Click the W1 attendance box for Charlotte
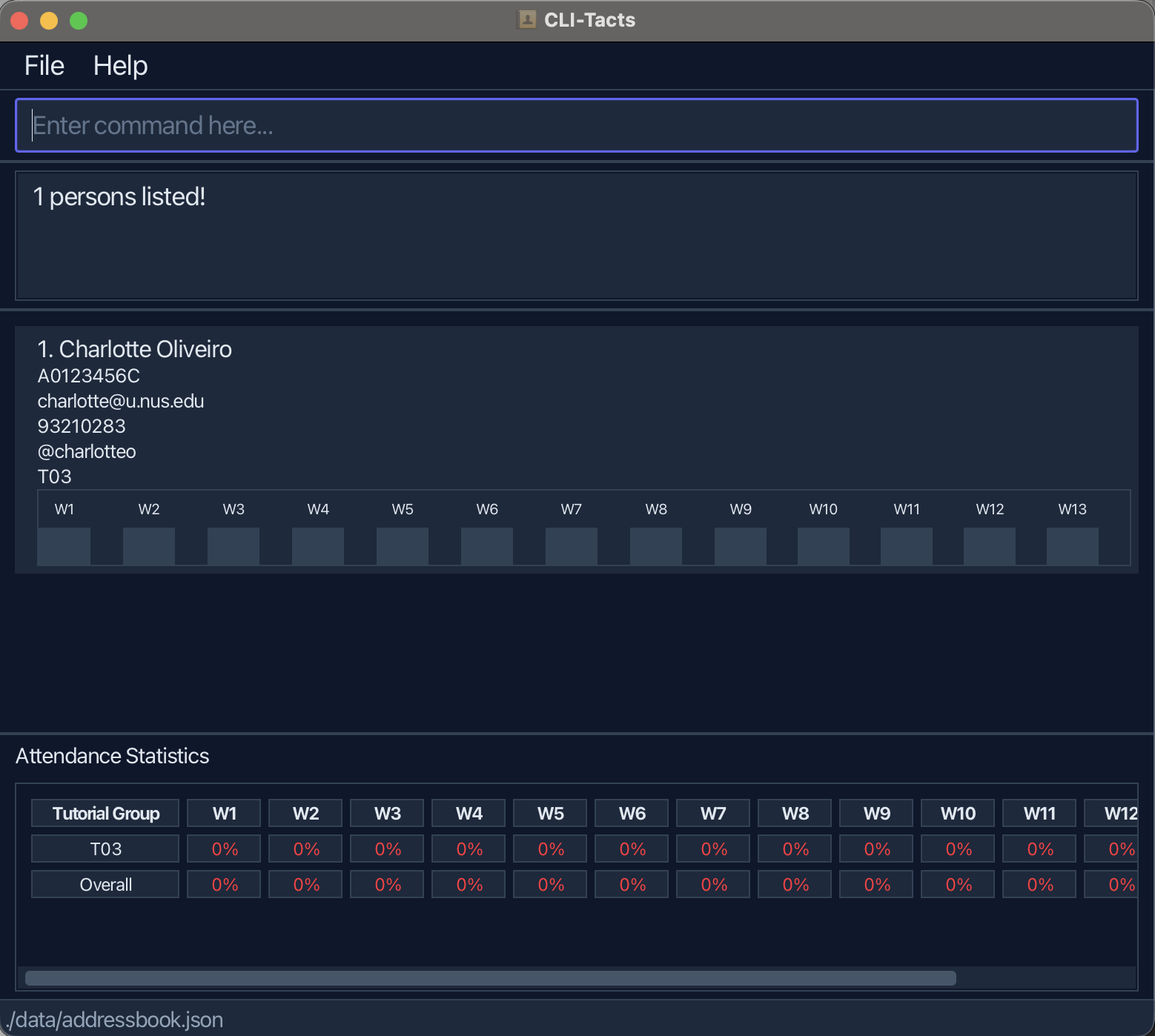The height and width of the screenshot is (1036, 1155). (64, 546)
